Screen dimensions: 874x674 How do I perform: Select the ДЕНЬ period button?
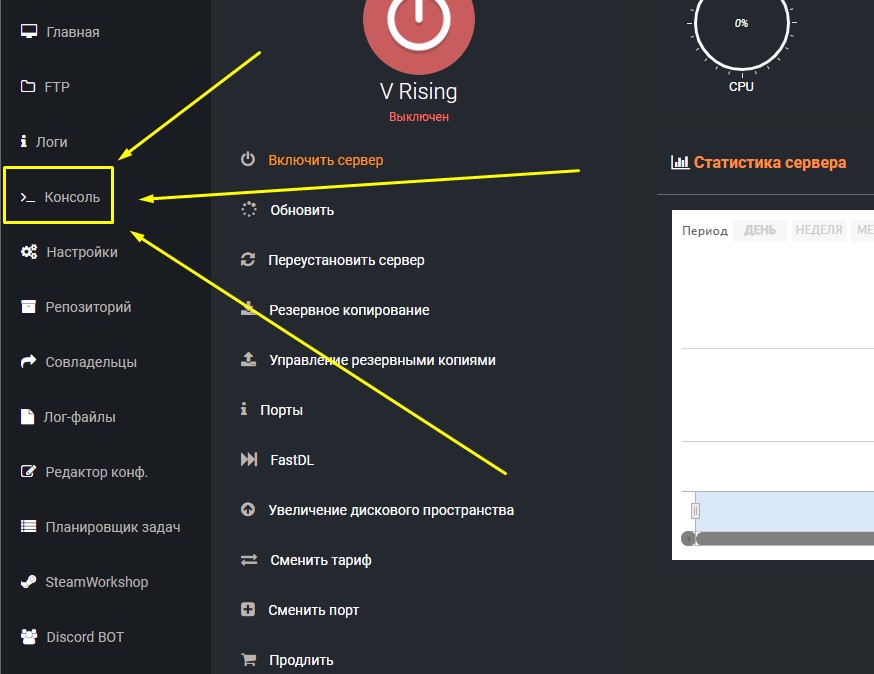point(759,230)
